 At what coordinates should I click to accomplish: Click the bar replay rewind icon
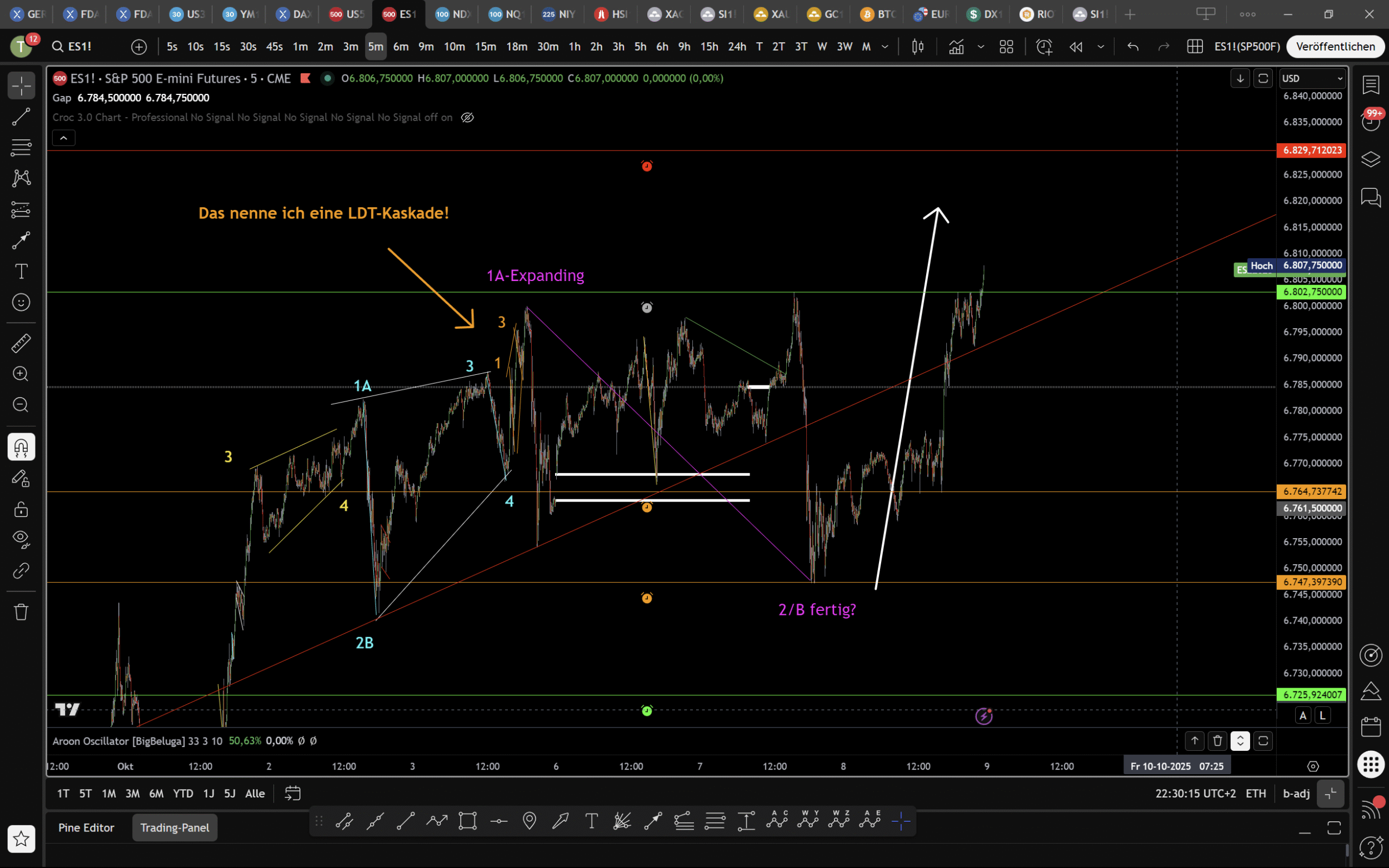coord(1076,47)
